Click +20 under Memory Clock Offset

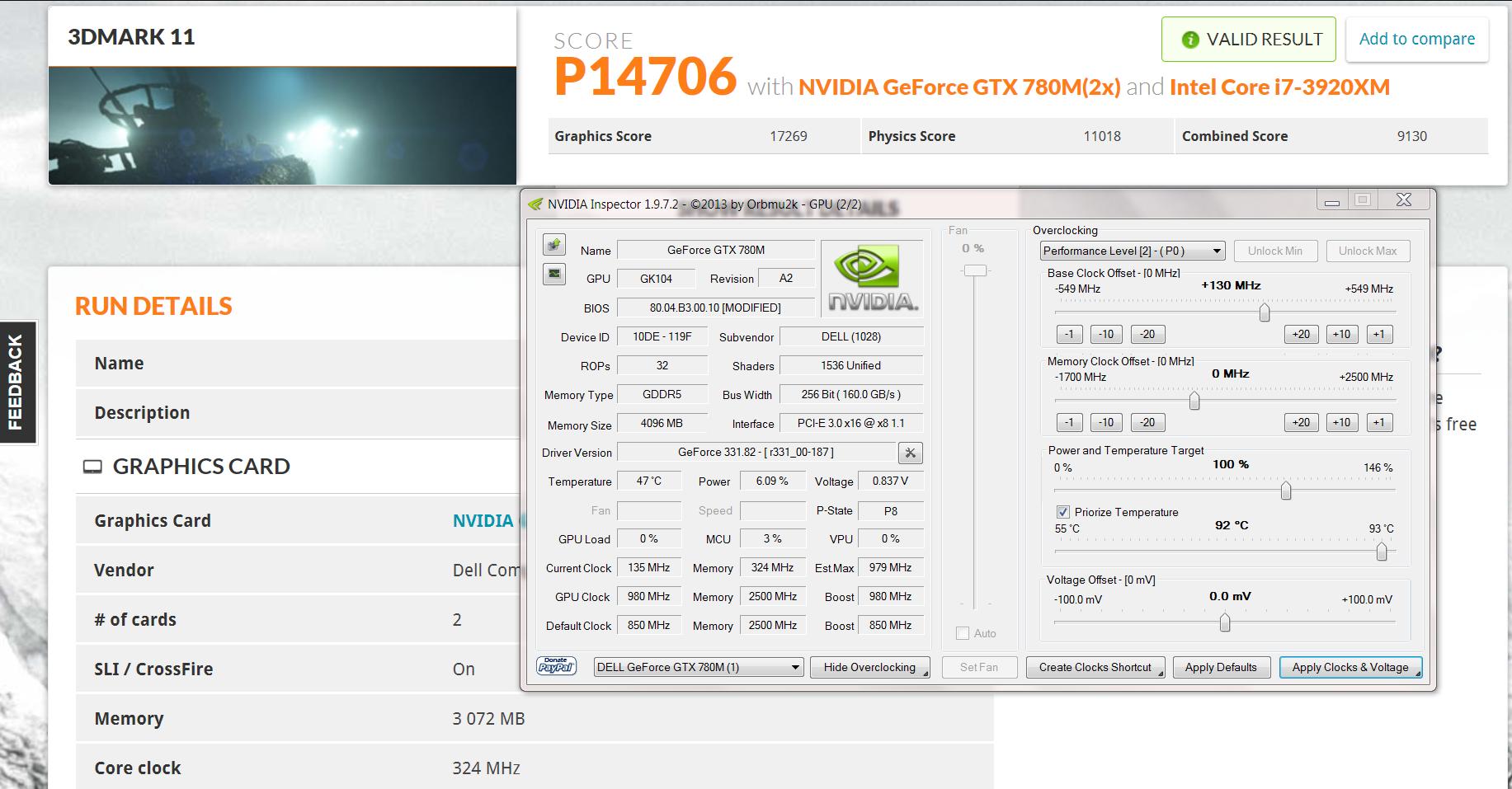[x=1301, y=422]
